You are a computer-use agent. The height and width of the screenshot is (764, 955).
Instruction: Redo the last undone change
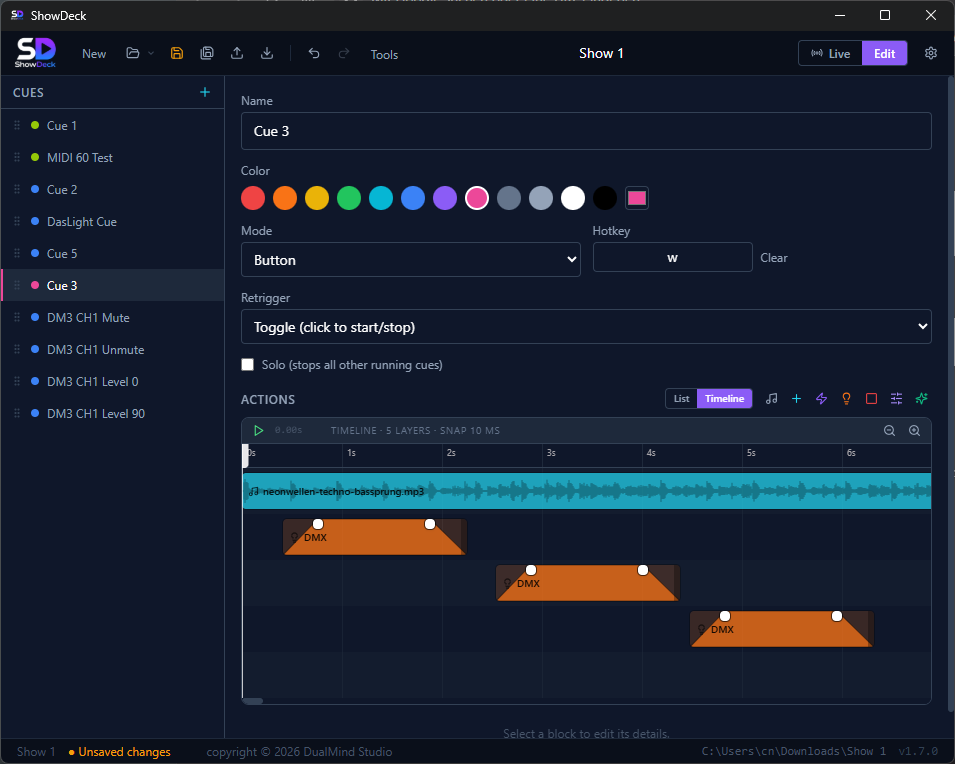[x=344, y=54]
